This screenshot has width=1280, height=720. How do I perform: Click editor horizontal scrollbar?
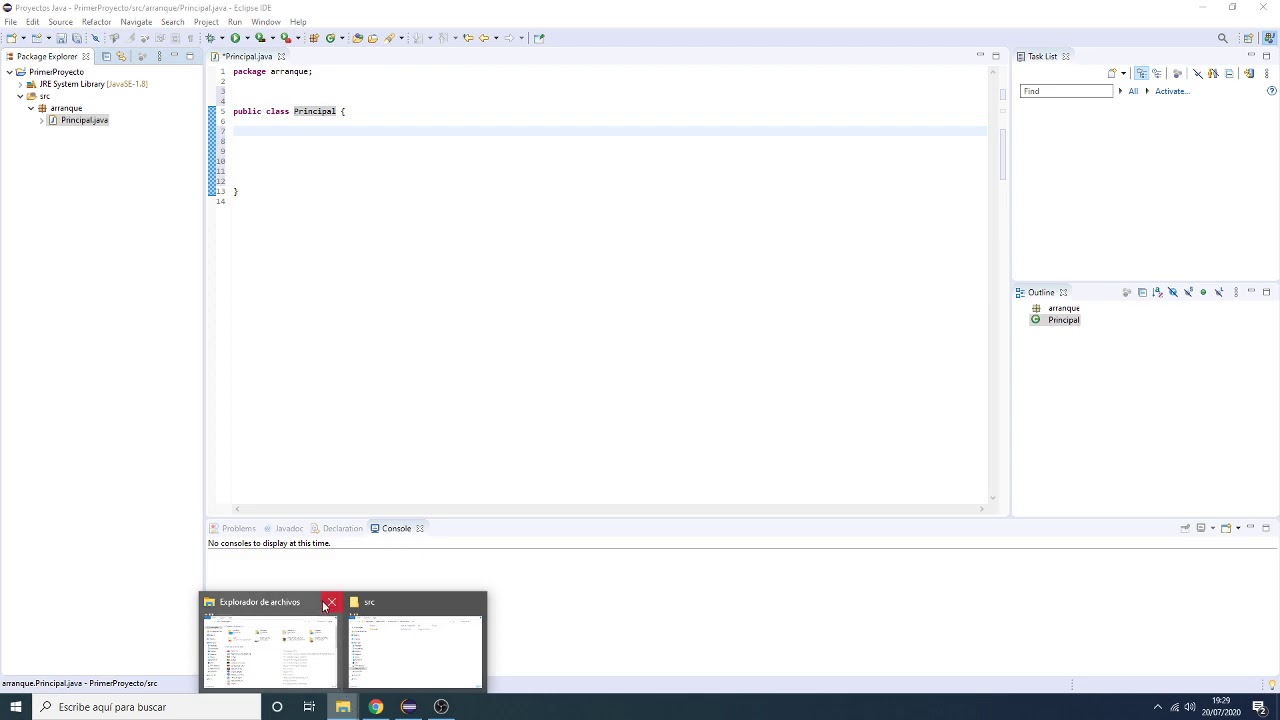pos(608,509)
